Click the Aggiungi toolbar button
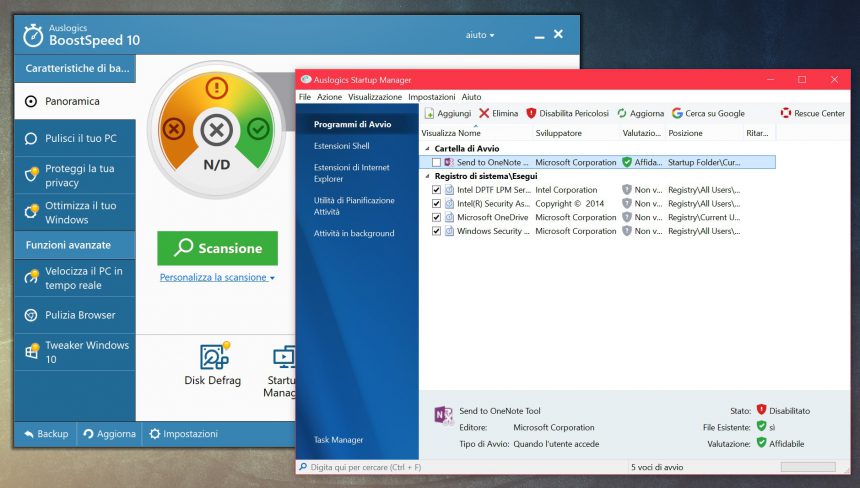 tap(448, 114)
